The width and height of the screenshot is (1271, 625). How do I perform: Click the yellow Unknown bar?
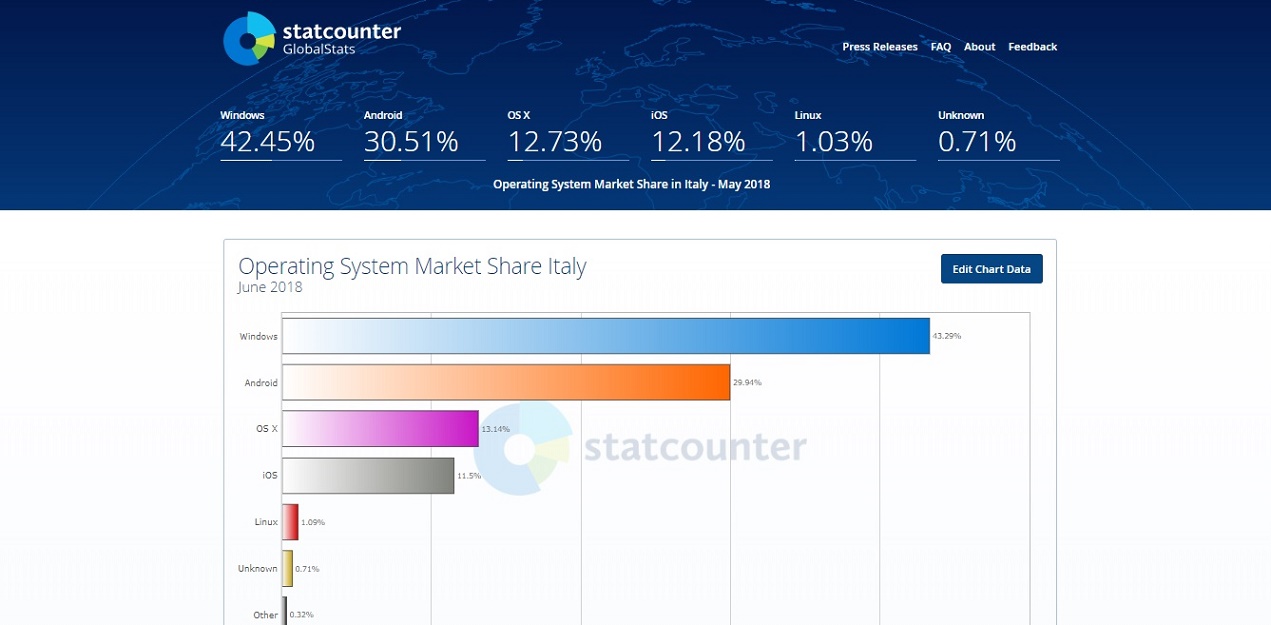(288, 568)
